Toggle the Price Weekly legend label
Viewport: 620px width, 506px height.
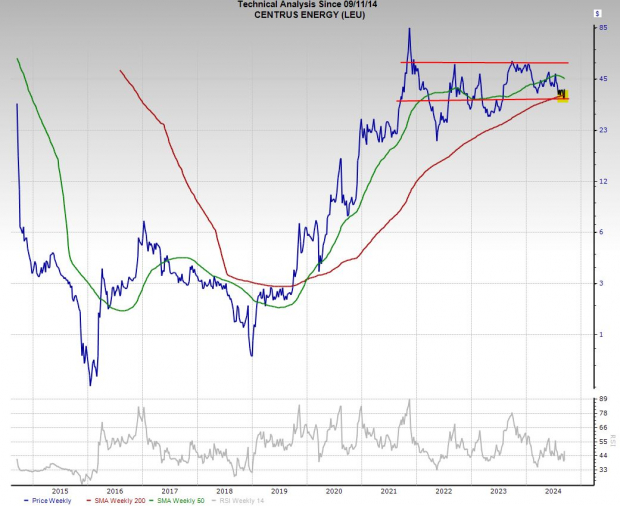50,500
